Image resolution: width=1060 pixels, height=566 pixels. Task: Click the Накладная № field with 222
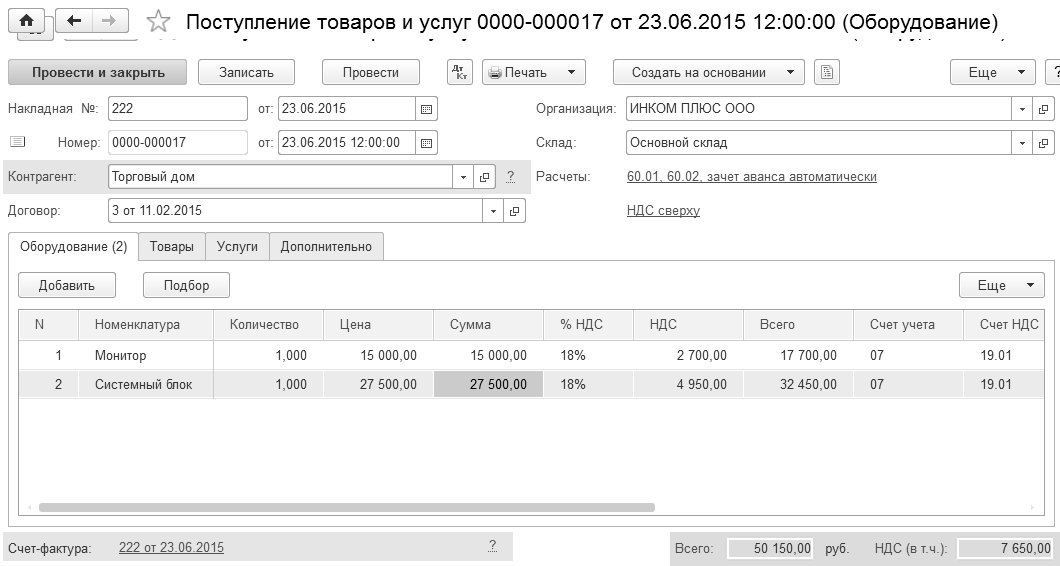[178, 109]
